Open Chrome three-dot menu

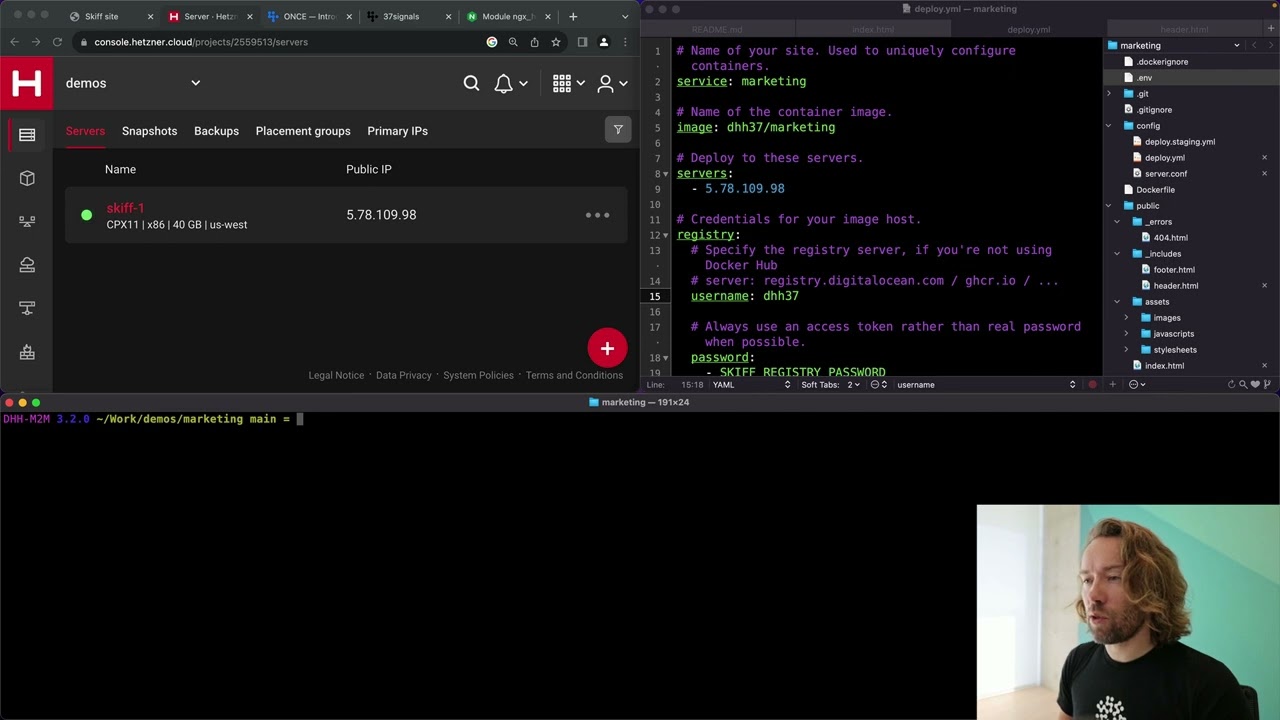(625, 42)
